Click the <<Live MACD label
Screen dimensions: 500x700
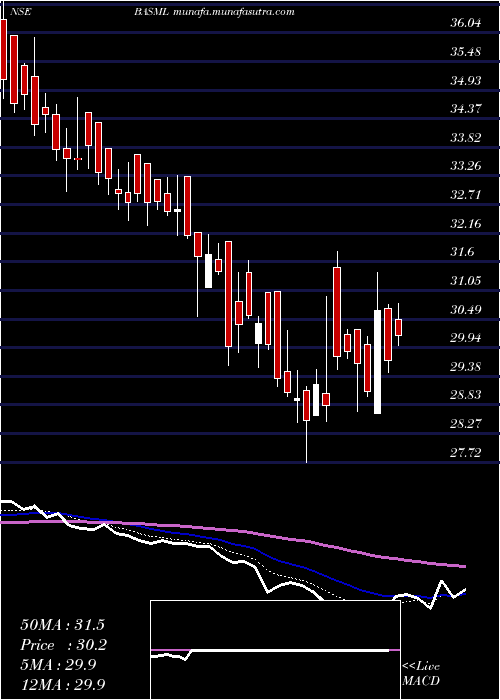(x=421, y=674)
